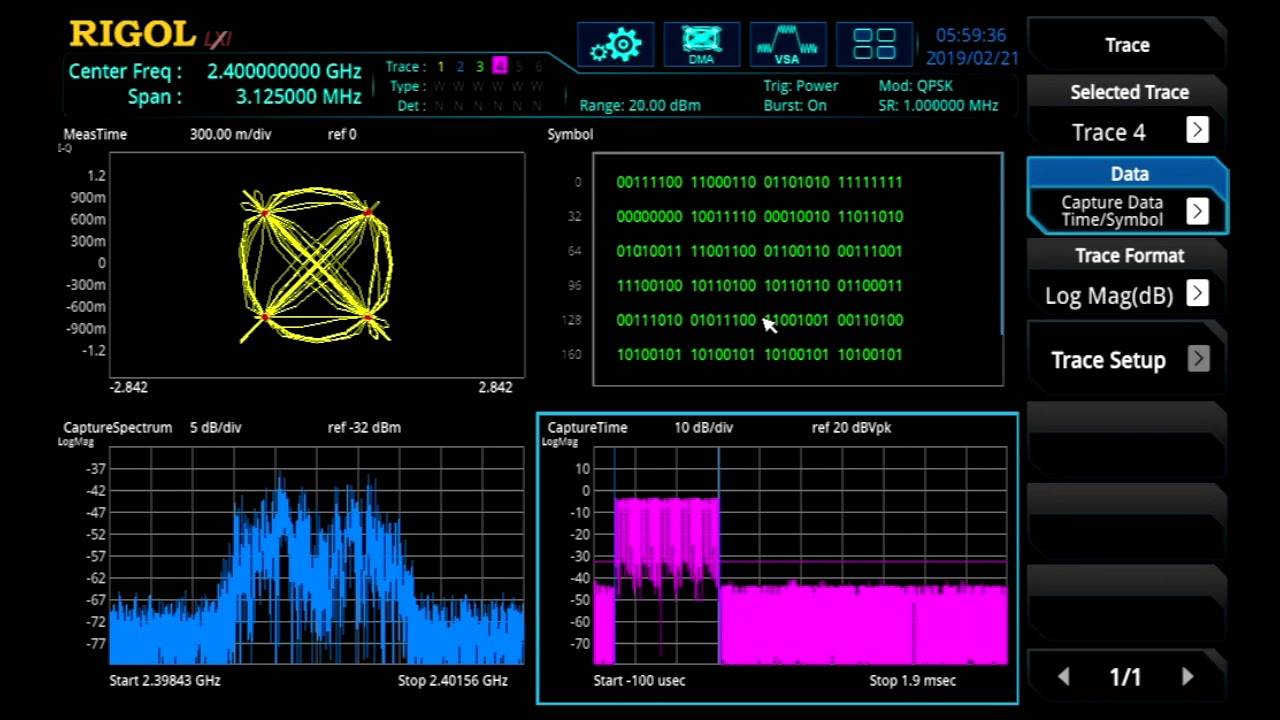Click the Mod: QPSK readout
This screenshot has width=1280, height=720.
pyautogui.click(x=917, y=86)
